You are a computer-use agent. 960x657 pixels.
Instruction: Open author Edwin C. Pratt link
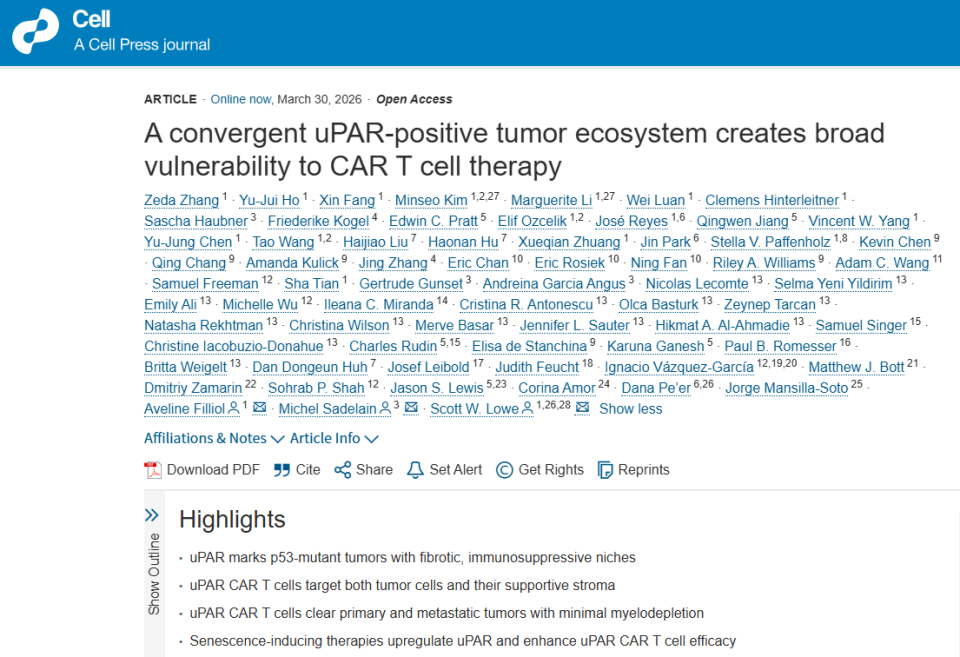coord(433,221)
